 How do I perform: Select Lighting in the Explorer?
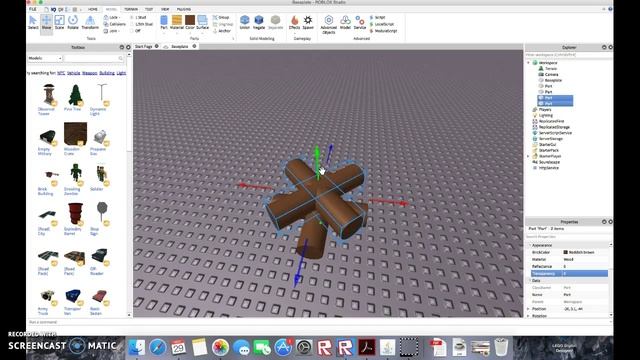point(546,116)
